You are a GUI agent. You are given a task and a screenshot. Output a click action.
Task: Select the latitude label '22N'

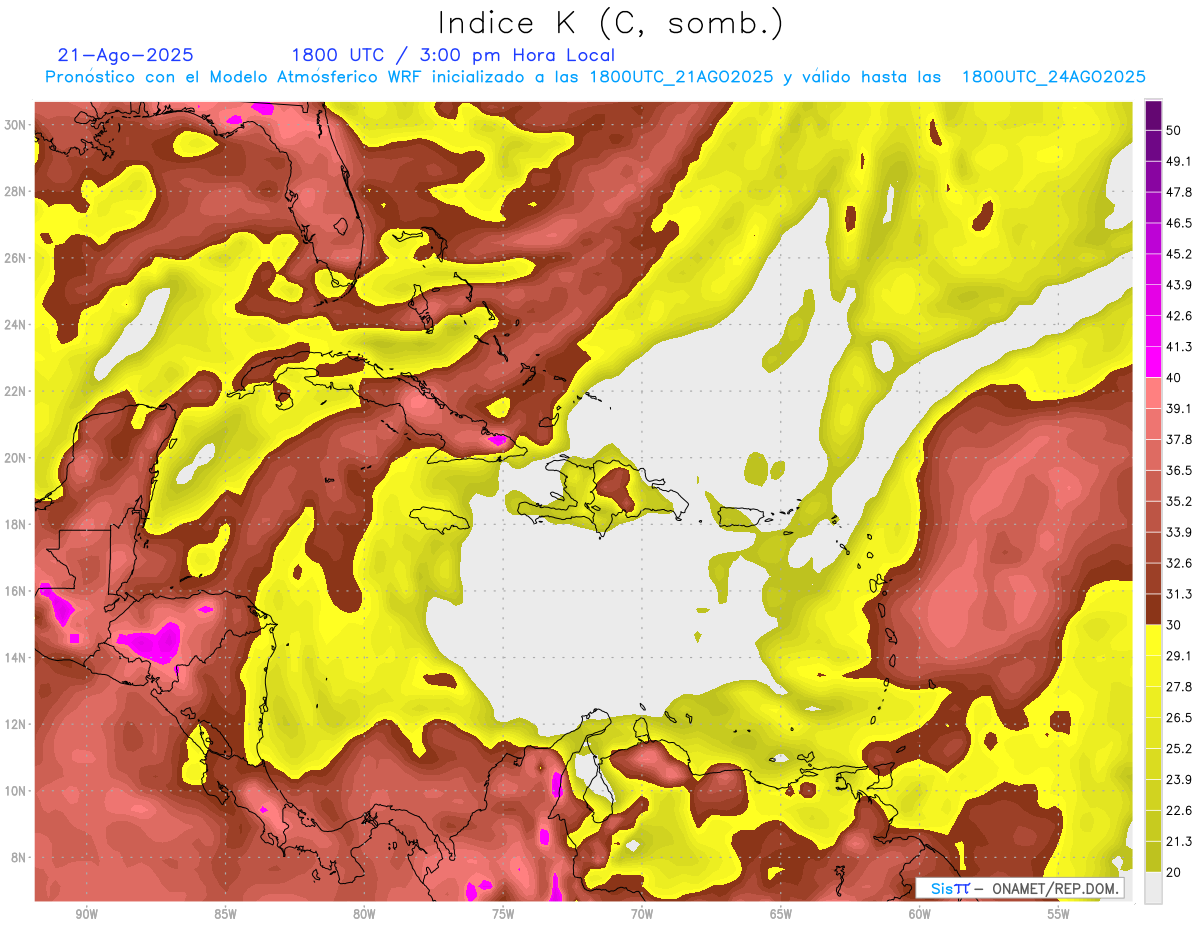click(x=17, y=391)
